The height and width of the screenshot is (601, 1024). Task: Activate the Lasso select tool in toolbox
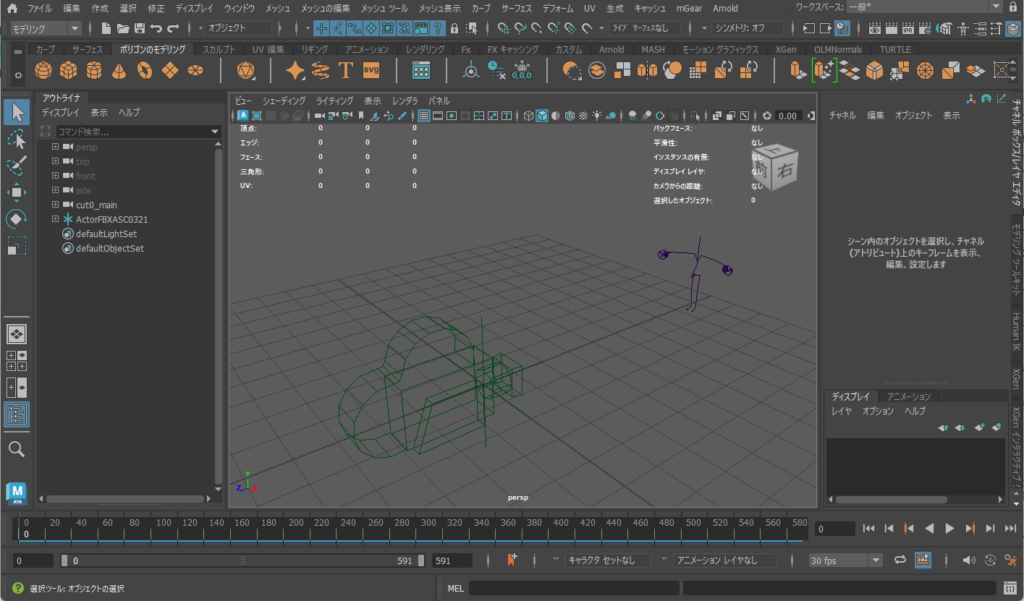click(17, 137)
